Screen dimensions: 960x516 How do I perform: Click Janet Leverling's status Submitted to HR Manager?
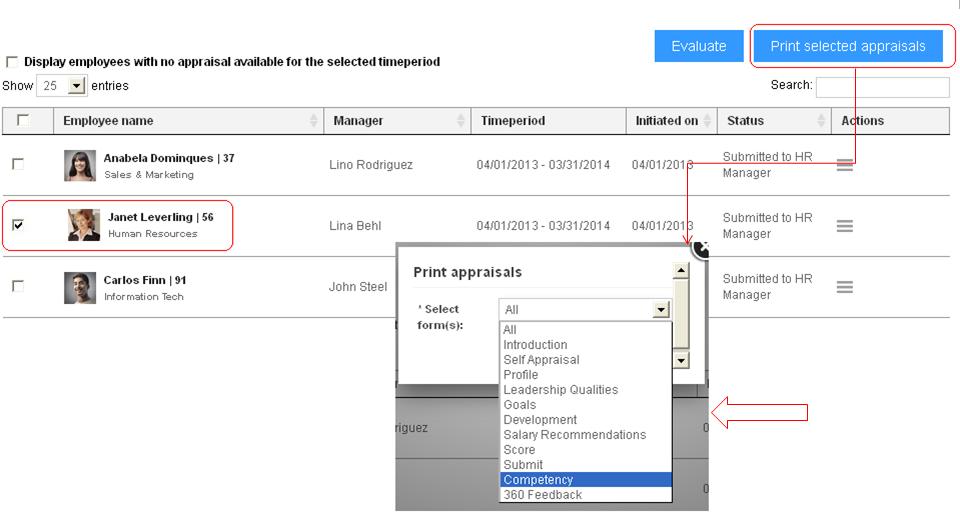[x=767, y=226]
